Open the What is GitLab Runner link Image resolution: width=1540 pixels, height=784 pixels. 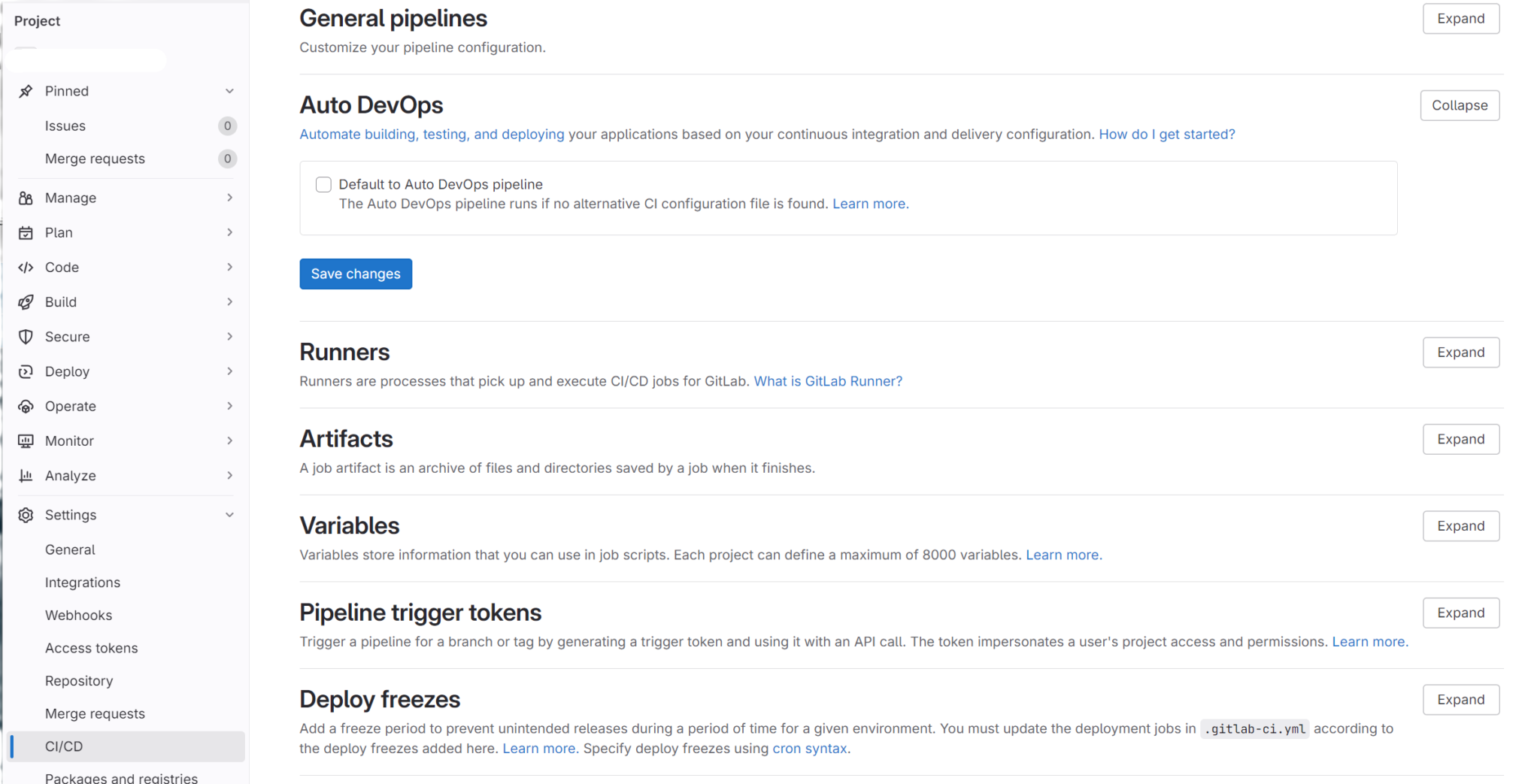(x=827, y=381)
